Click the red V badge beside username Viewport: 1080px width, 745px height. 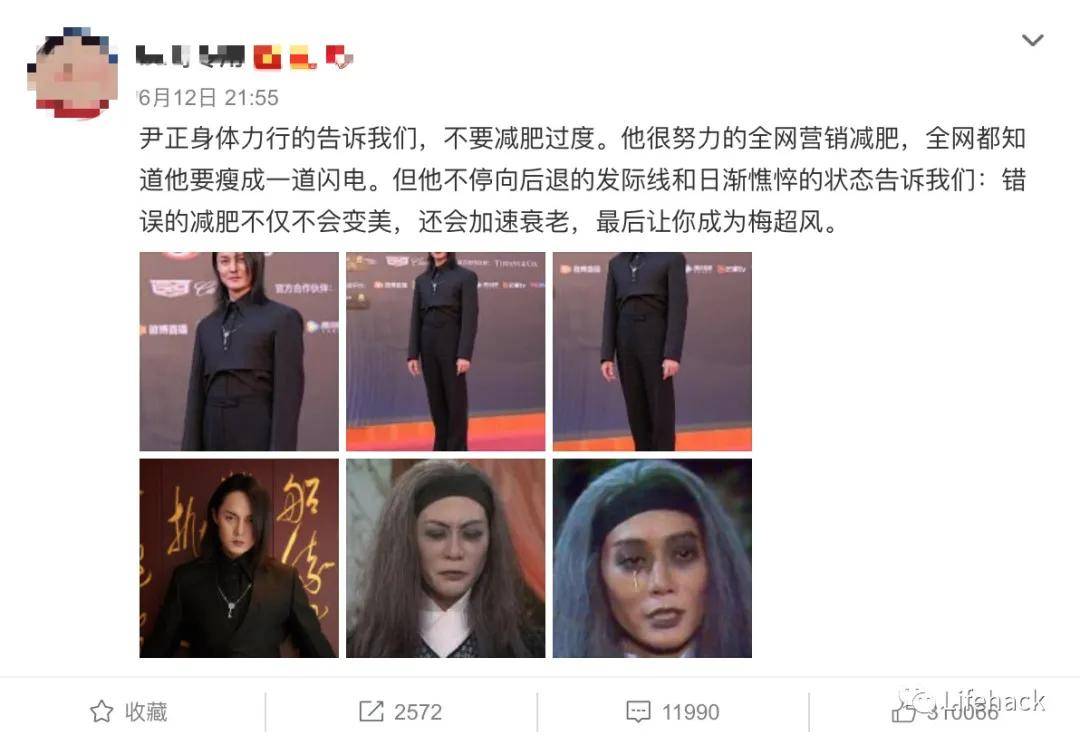pyautogui.click(x=339, y=57)
